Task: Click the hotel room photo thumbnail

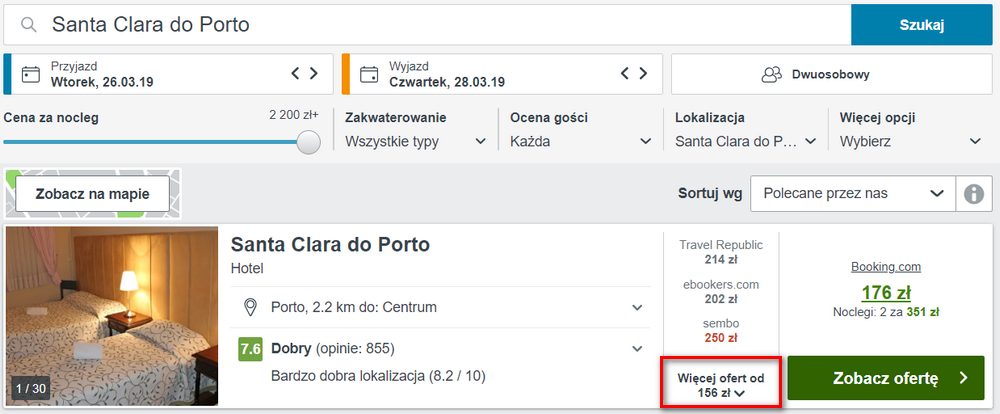Action: (111, 315)
